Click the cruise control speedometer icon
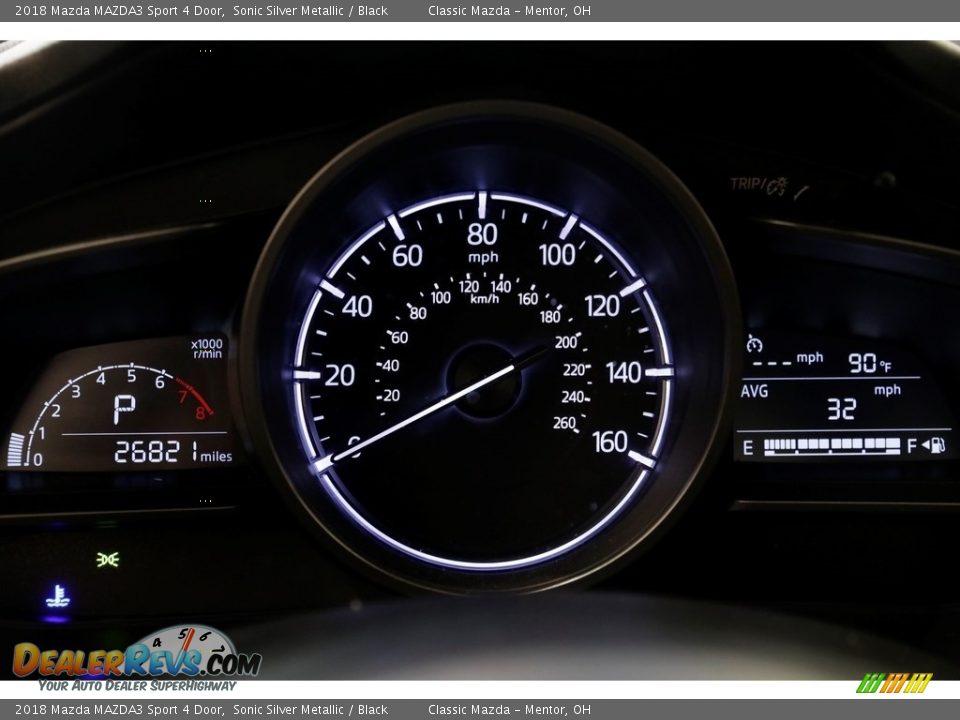Image resolution: width=960 pixels, height=720 pixels. 754,345
